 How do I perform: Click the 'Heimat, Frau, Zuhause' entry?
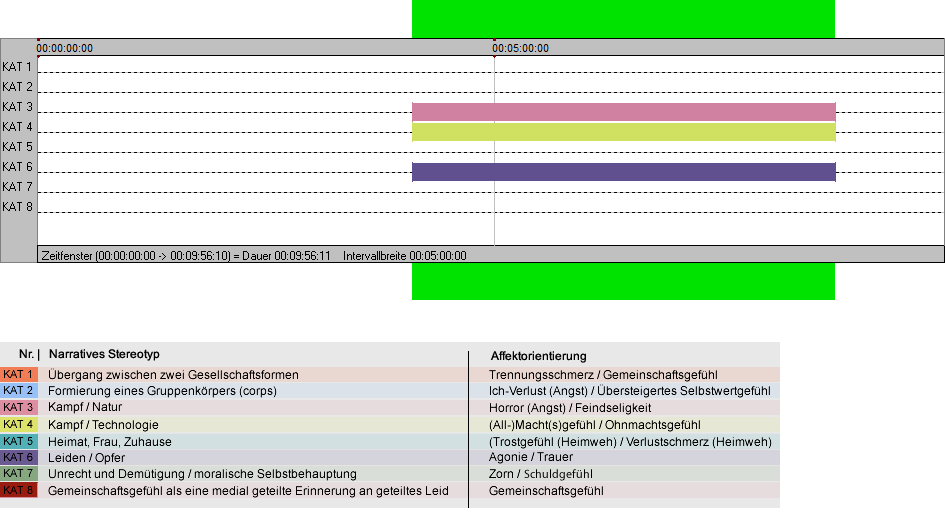[110, 442]
